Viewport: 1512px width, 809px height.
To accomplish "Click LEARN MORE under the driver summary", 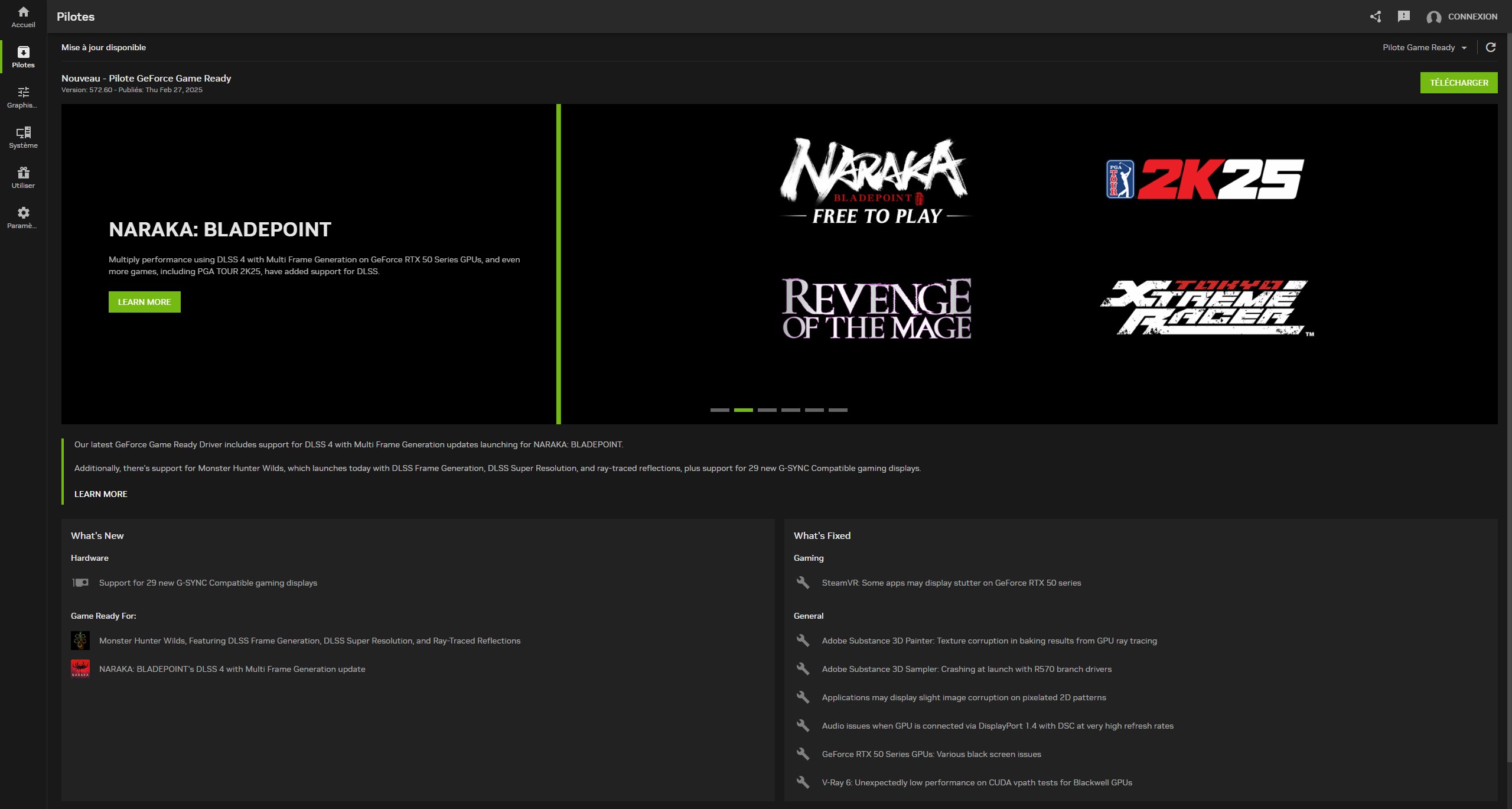I will click(x=100, y=494).
